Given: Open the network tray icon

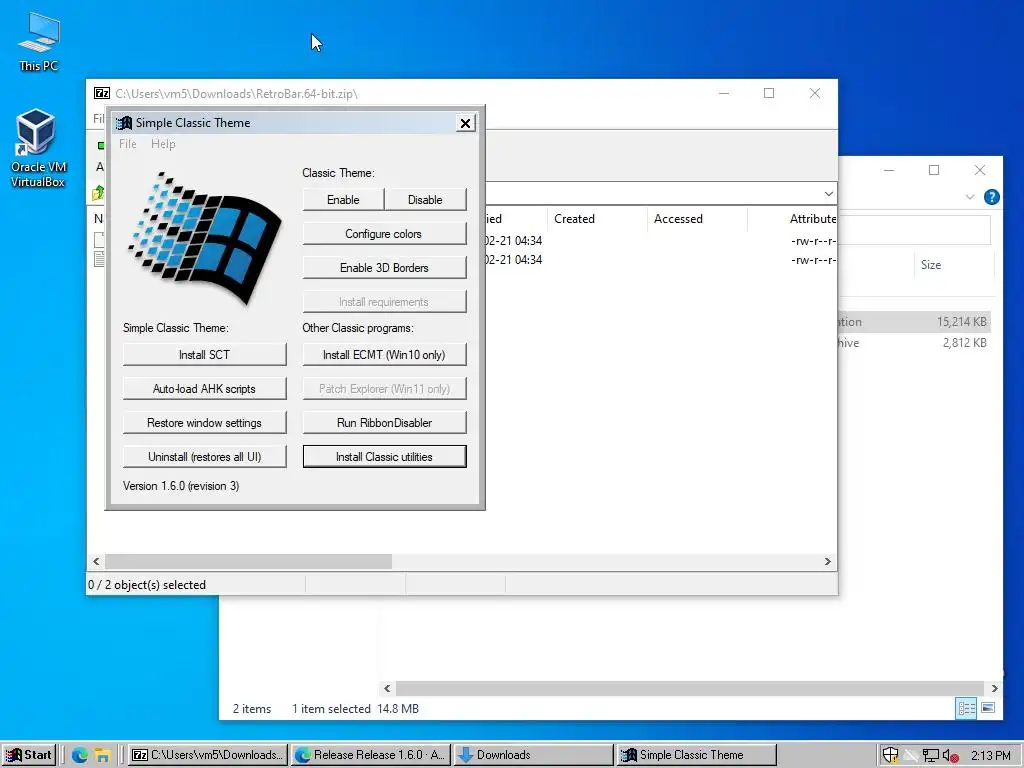Looking at the screenshot, I should [x=931, y=756].
